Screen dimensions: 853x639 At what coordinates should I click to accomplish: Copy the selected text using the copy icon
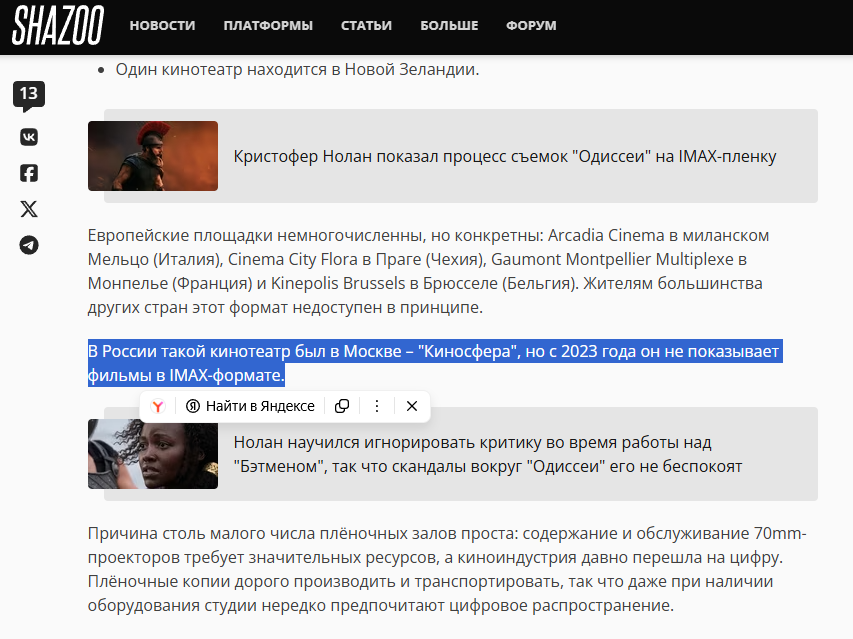tap(342, 406)
